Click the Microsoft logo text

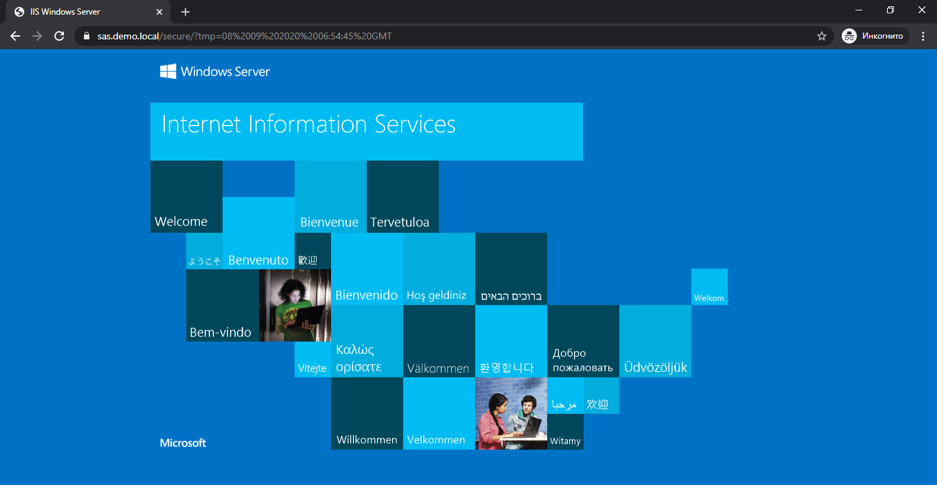coord(183,443)
